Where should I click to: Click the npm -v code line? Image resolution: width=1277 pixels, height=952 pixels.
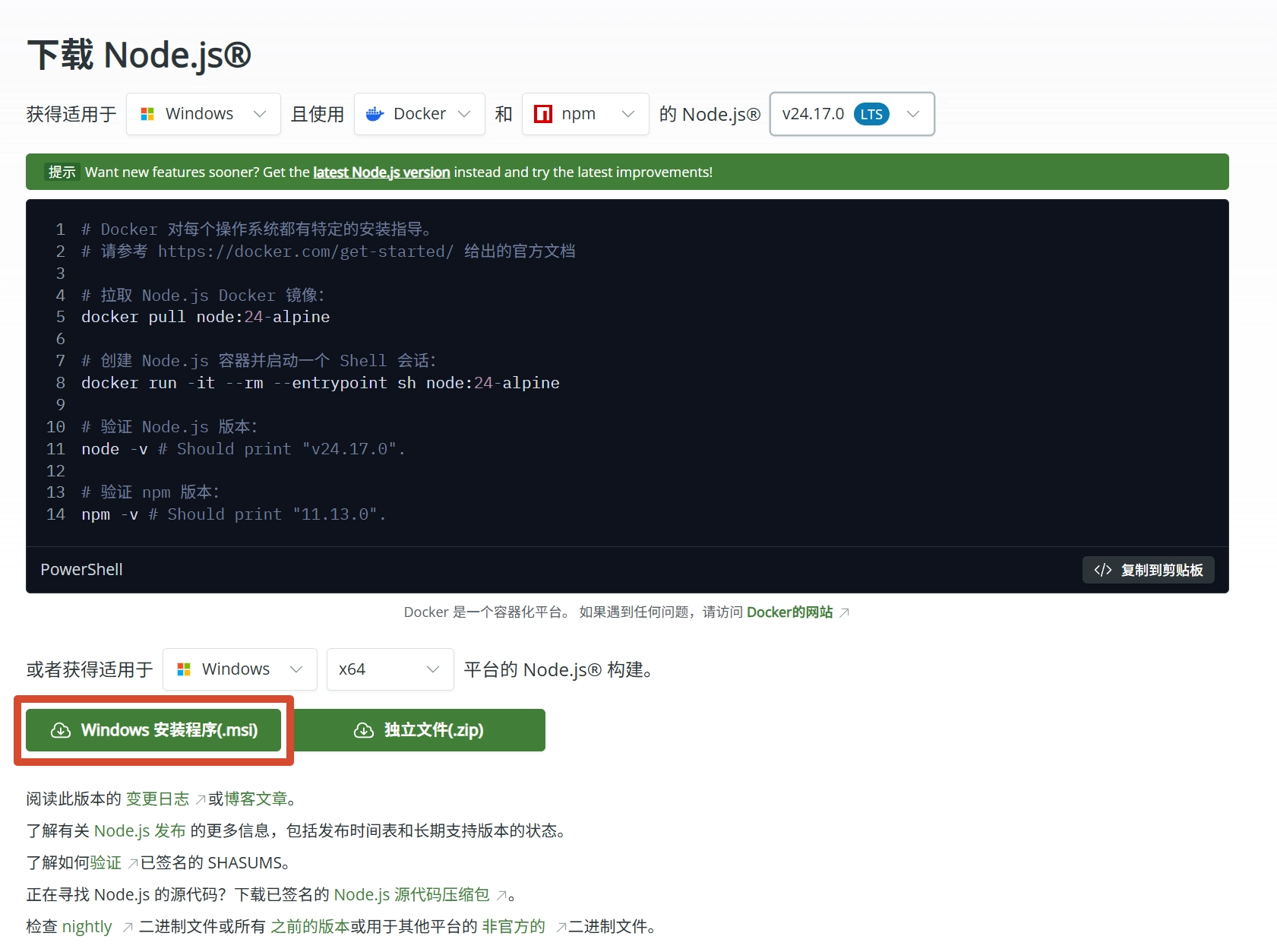pos(234,514)
